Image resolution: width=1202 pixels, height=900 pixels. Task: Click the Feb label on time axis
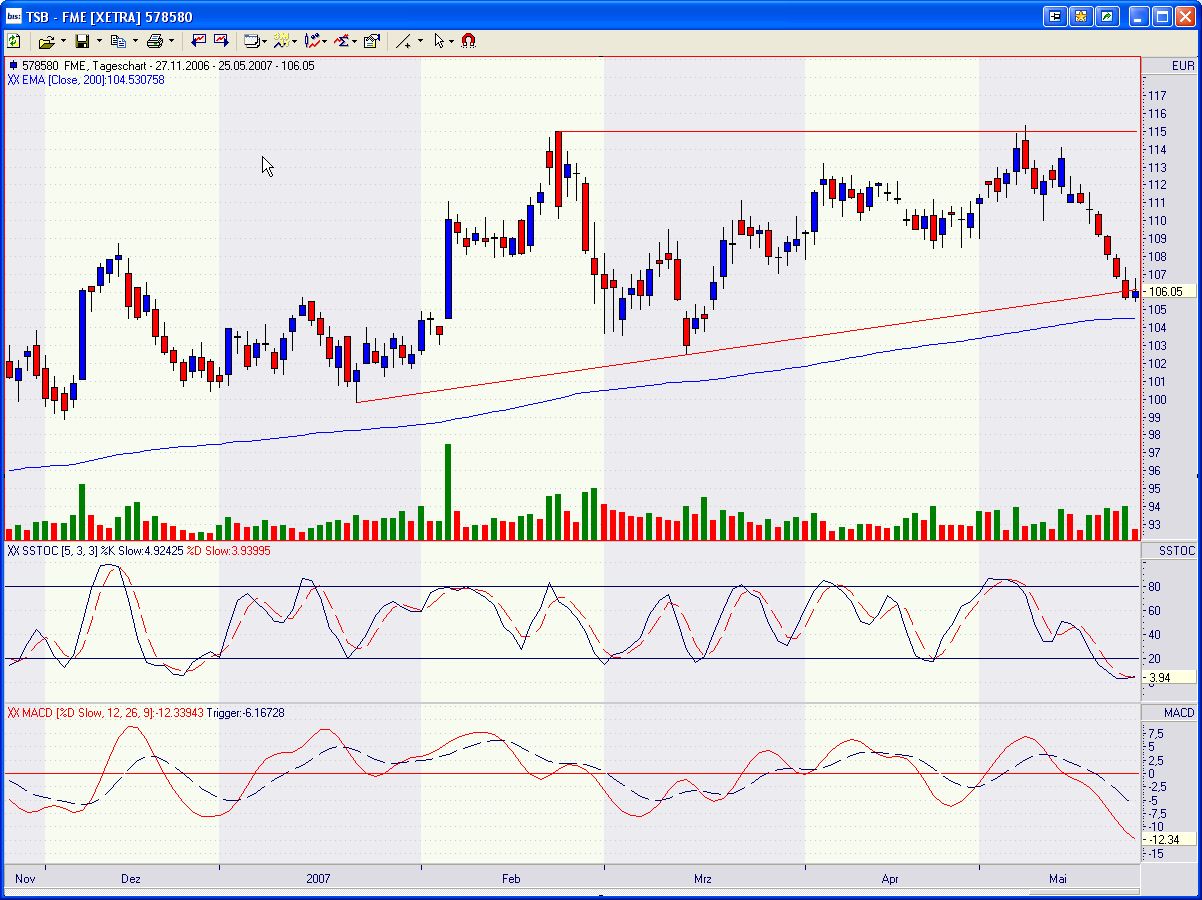point(511,879)
